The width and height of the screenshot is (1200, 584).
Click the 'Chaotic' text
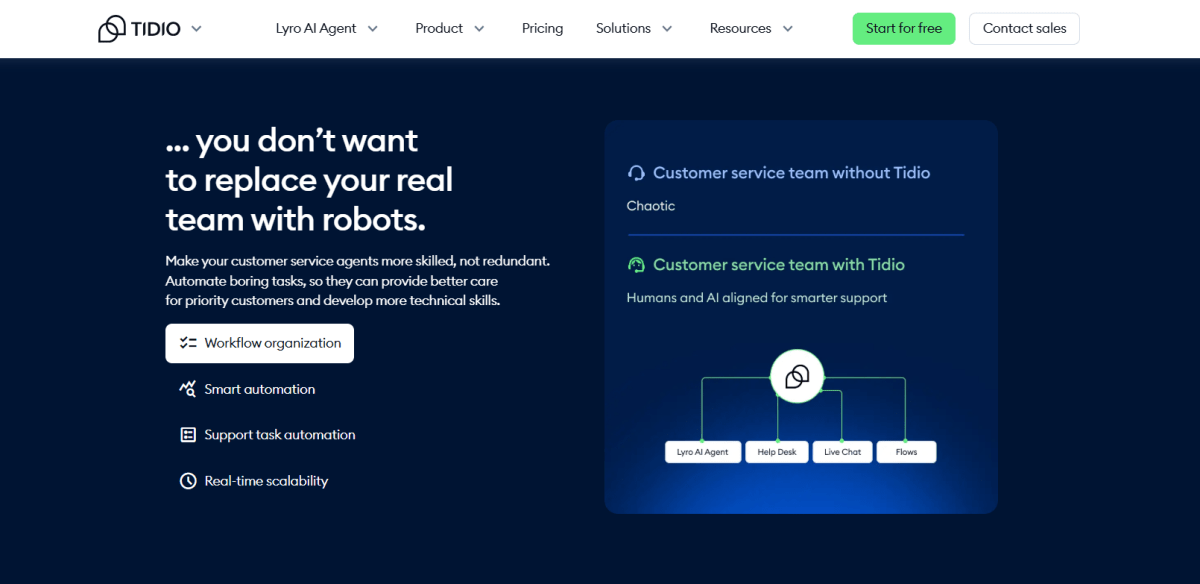[651, 206]
